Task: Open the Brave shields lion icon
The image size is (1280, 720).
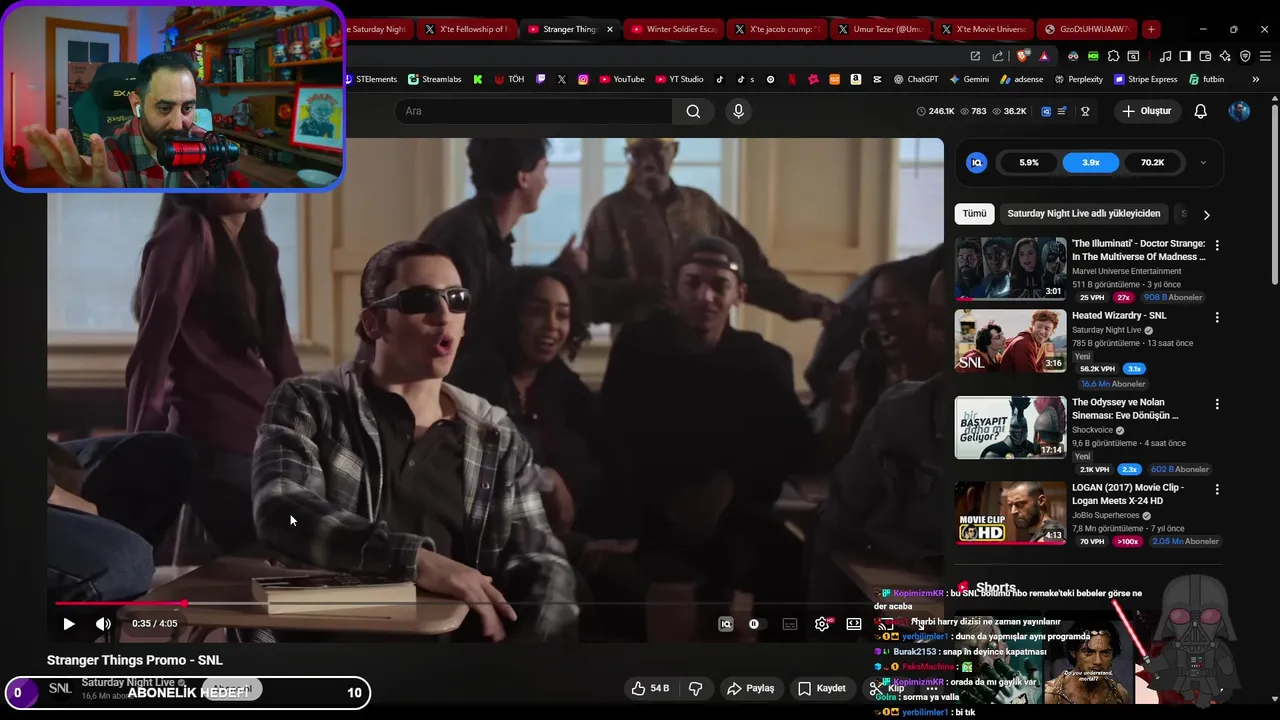Action: pos(1022,56)
